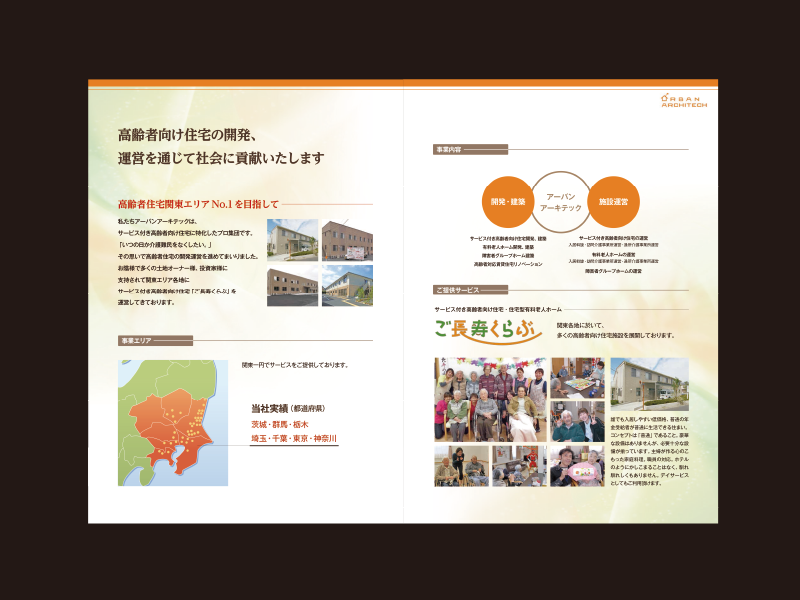Viewport: 800px width, 600px height.
Task: Click text 多くの高齢者向け住宅施設を展開しております。
Action: [x=616, y=335]
